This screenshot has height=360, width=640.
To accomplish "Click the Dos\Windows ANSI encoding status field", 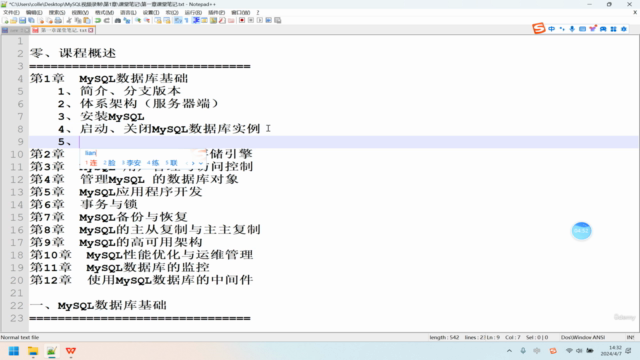I will 582,338.
